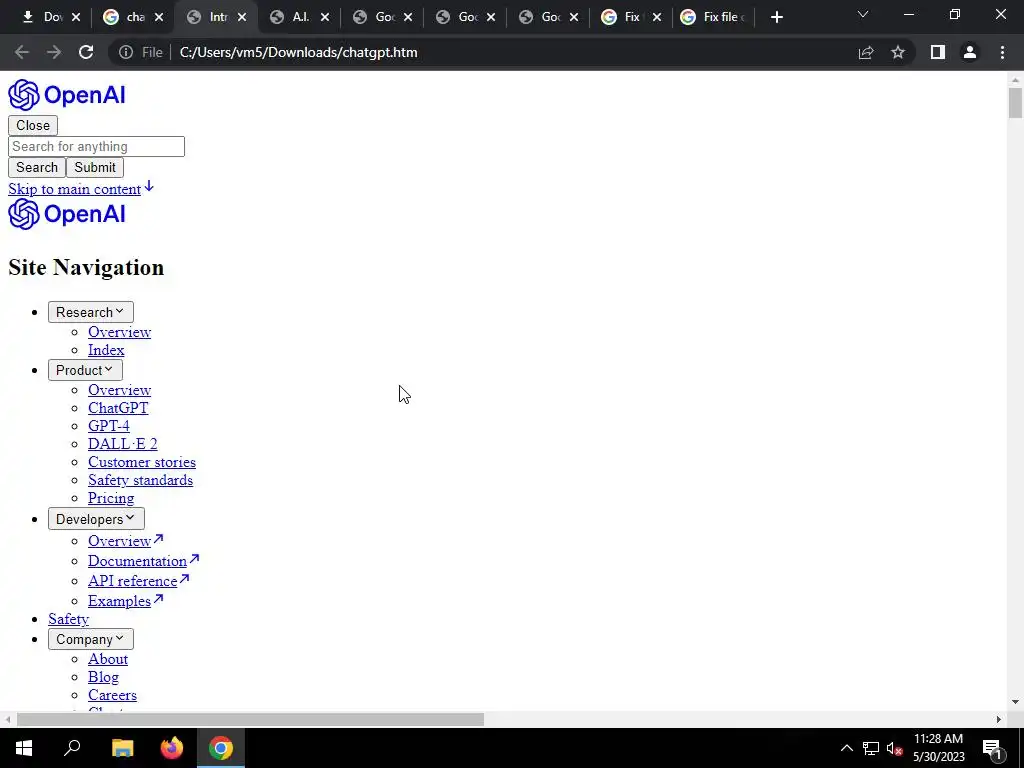Close the 'Dov' downloads tab
The height and width of the screenshot is (768, 1024).
76,17
